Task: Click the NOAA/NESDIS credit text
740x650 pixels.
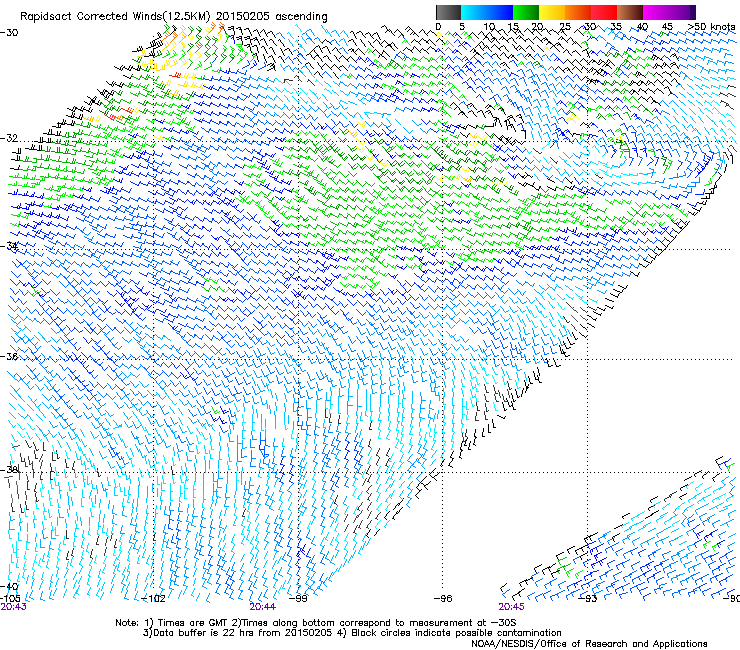Action: click(x=589, y=643)
